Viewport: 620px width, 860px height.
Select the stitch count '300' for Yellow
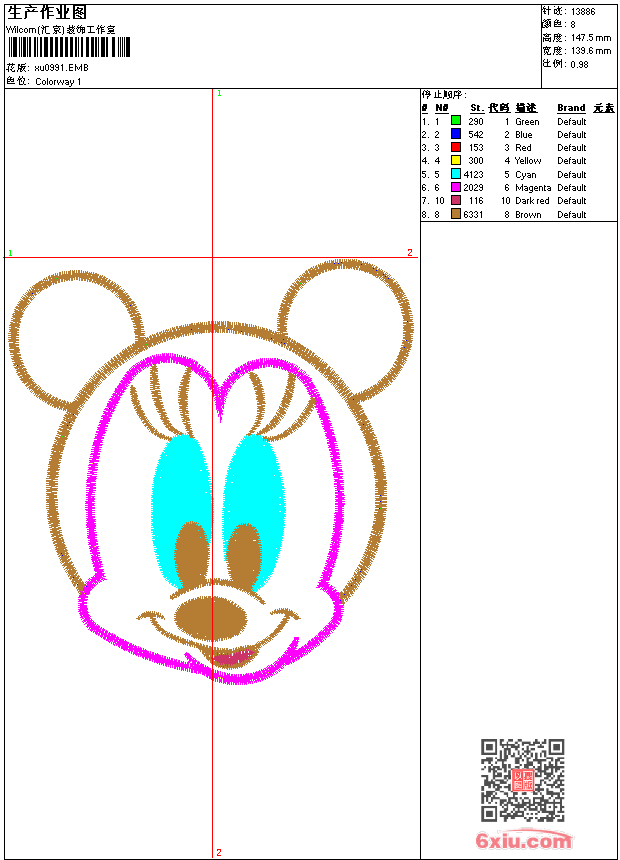(476, 161)
